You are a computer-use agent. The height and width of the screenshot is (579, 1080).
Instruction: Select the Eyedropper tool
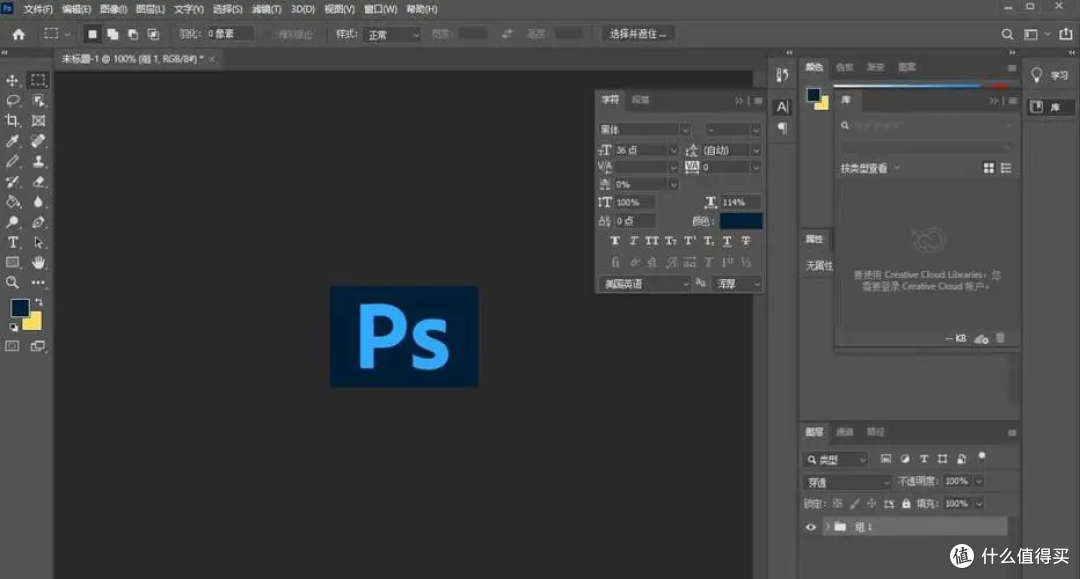[x=12, y=141]
